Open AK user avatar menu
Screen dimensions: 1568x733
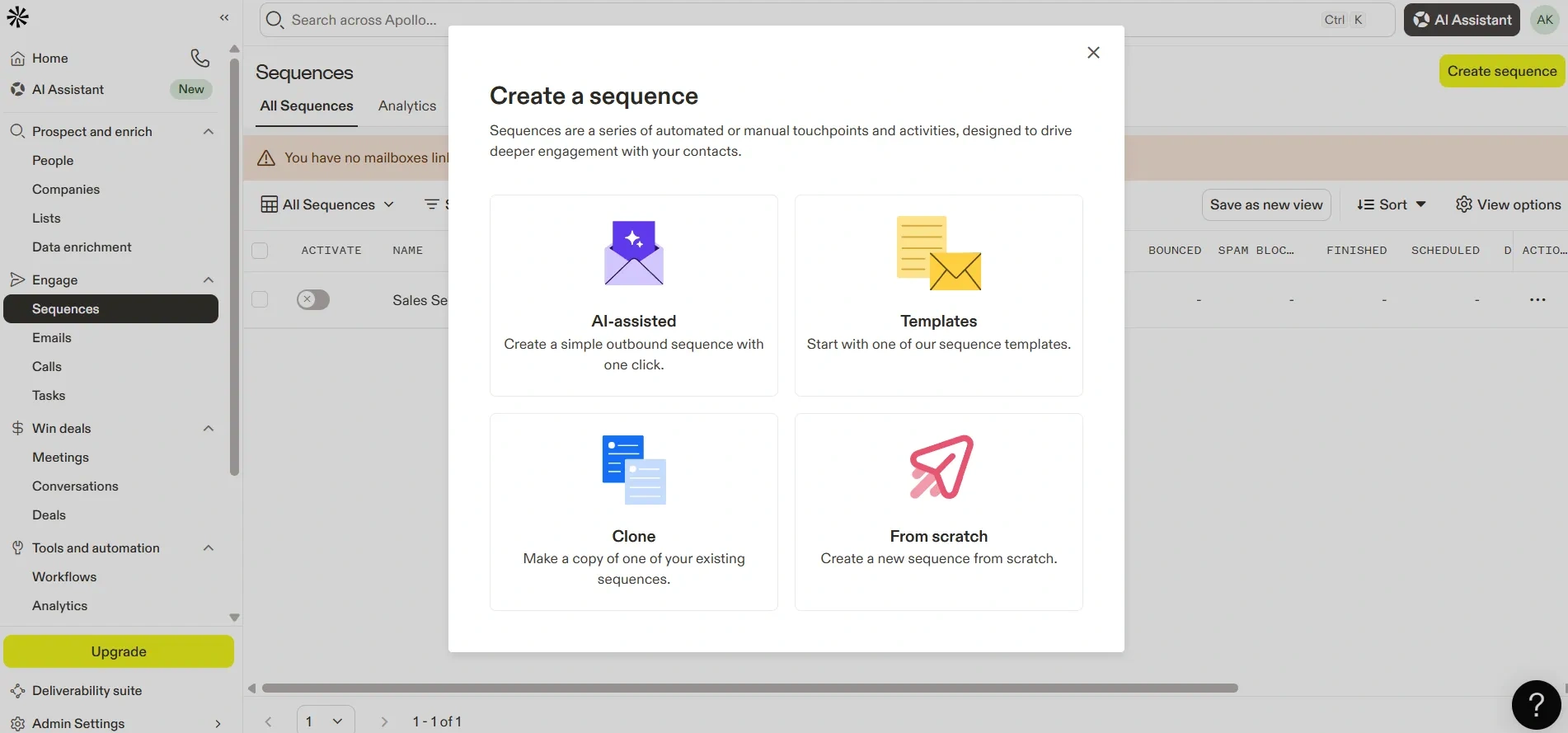coord(1544,20)
